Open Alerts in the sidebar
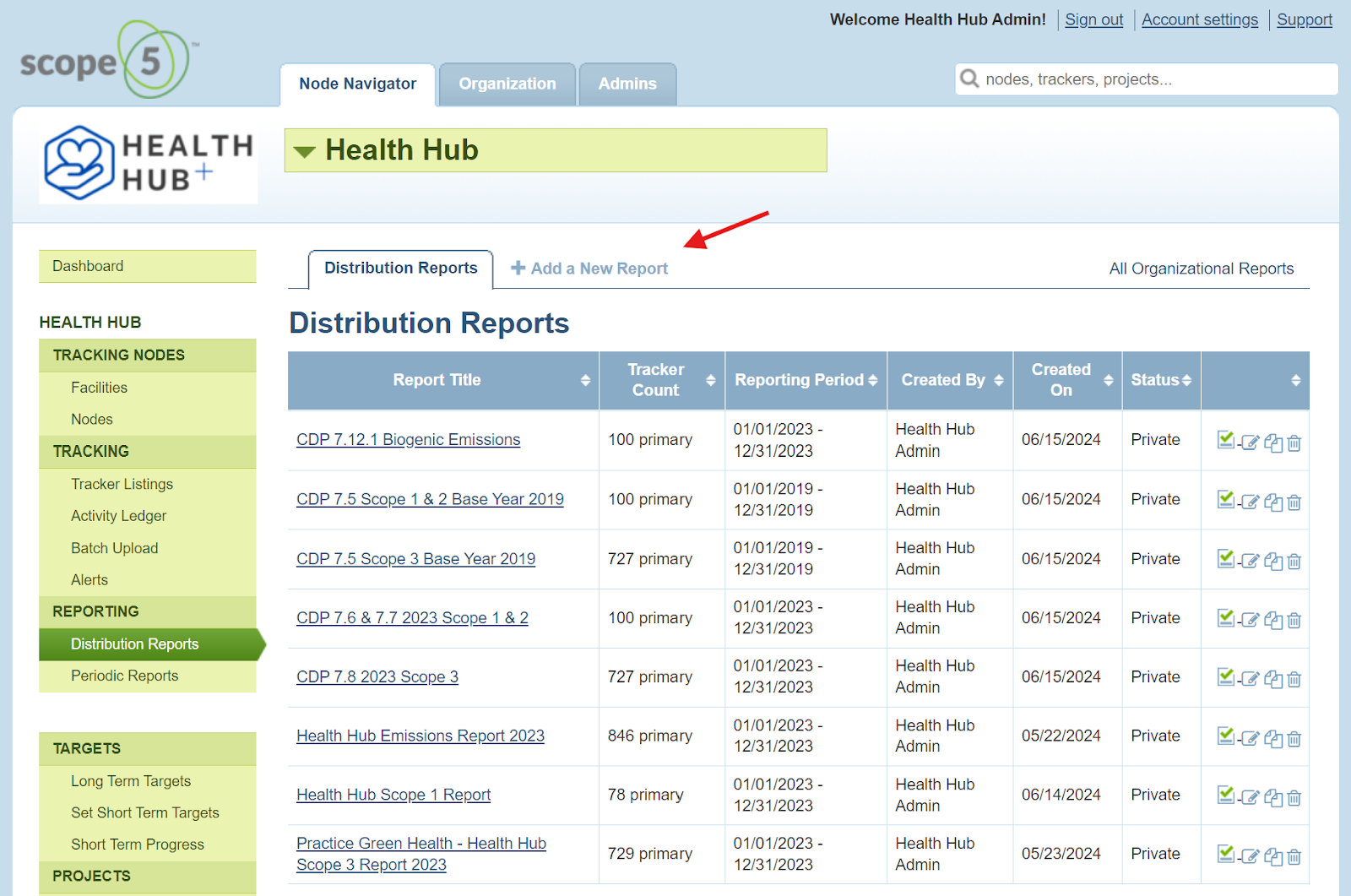Screen dimensions: 1351x896 coord(90,580)
